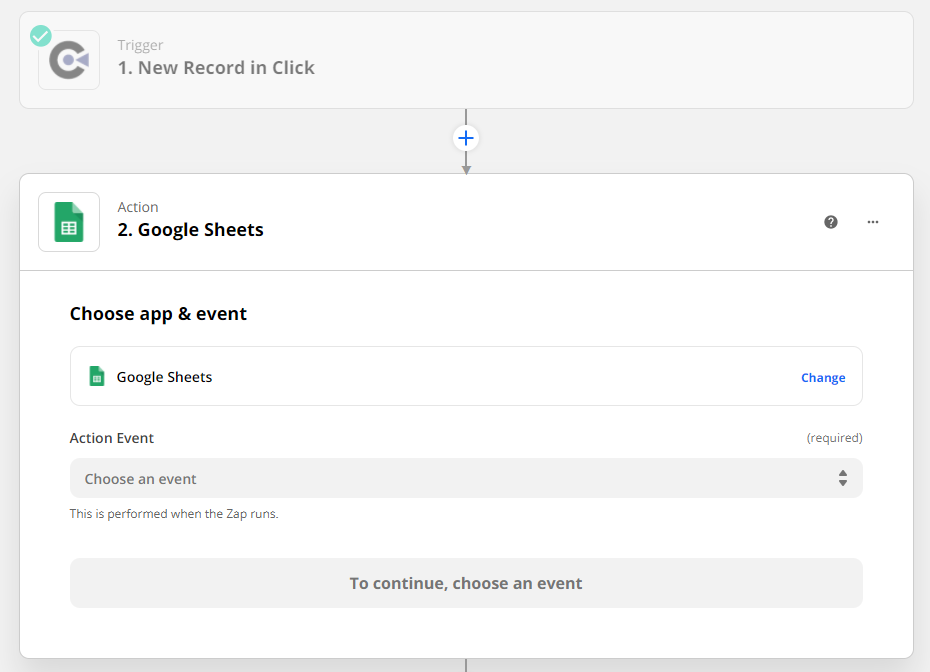
Task: Open help via the question mark icon
Action: point(831,222)
